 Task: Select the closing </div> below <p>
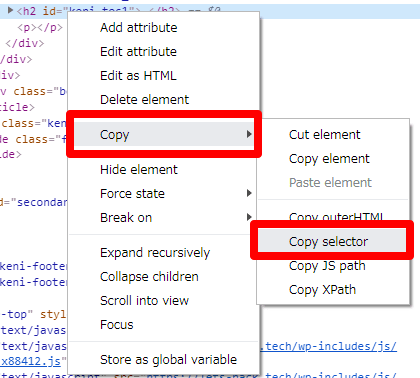(25, 43)
